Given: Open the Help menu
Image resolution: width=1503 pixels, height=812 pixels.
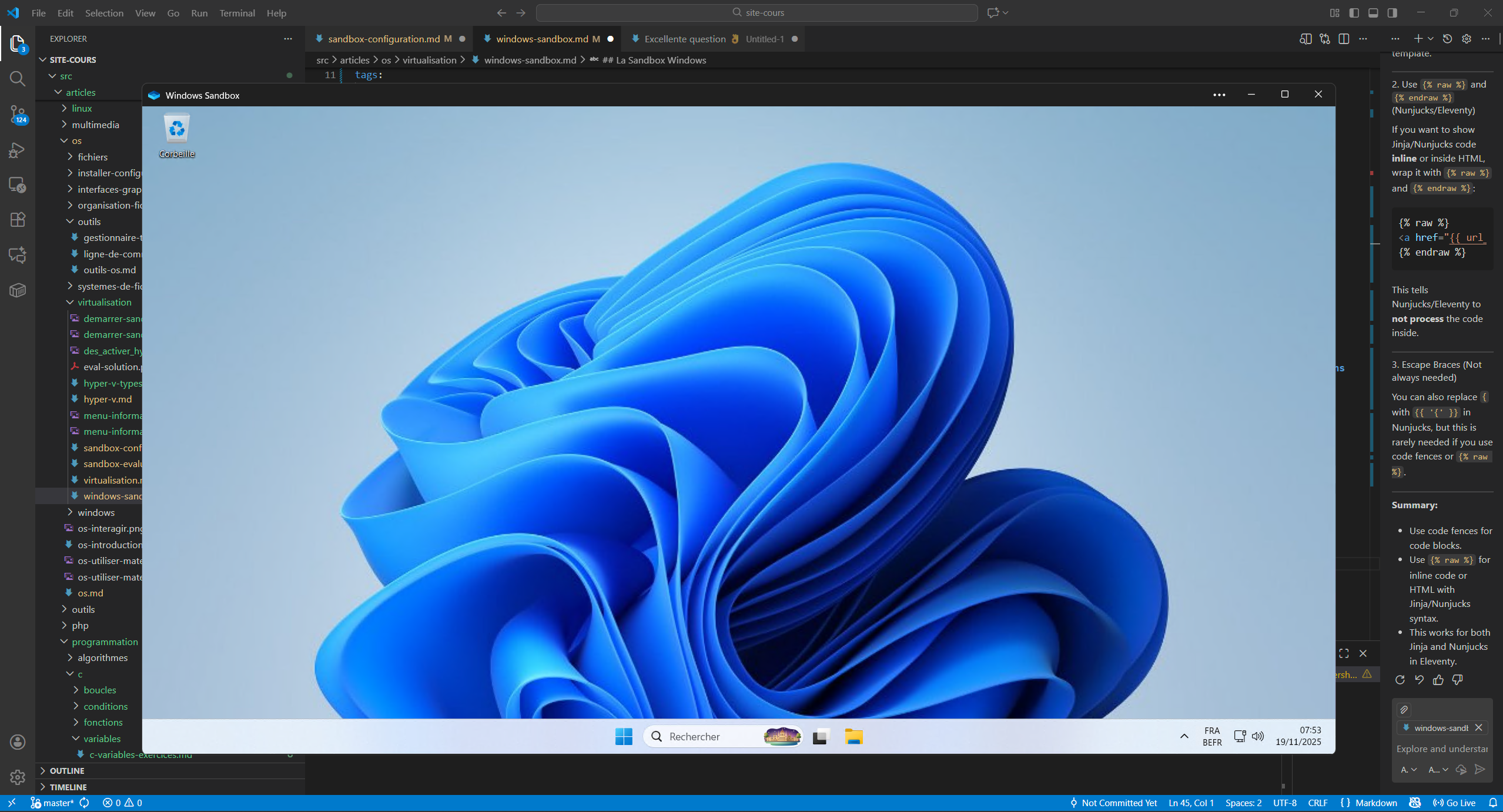Looking at the screenshot, I should coord(276,13).
